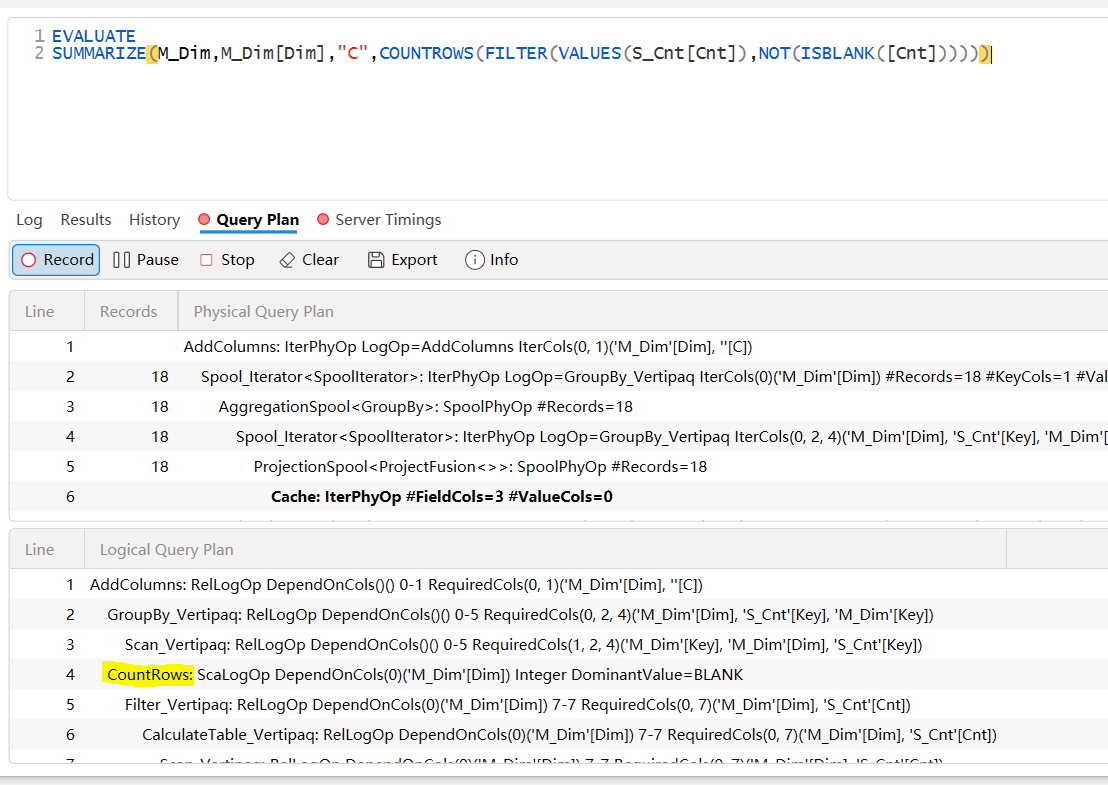Click the Record circle icon

[28, 260]
